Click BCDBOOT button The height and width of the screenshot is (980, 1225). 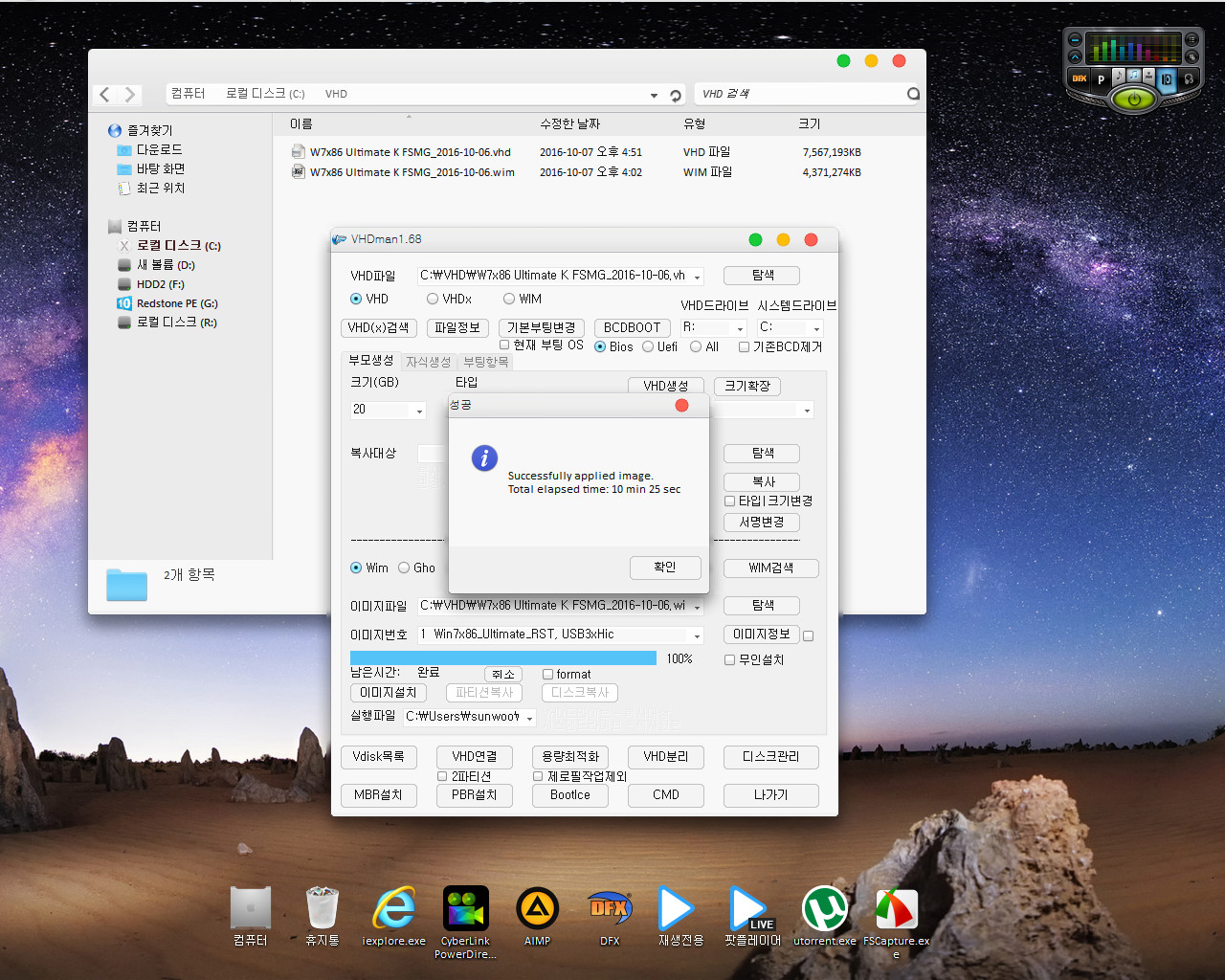click(x=632, y=327)
